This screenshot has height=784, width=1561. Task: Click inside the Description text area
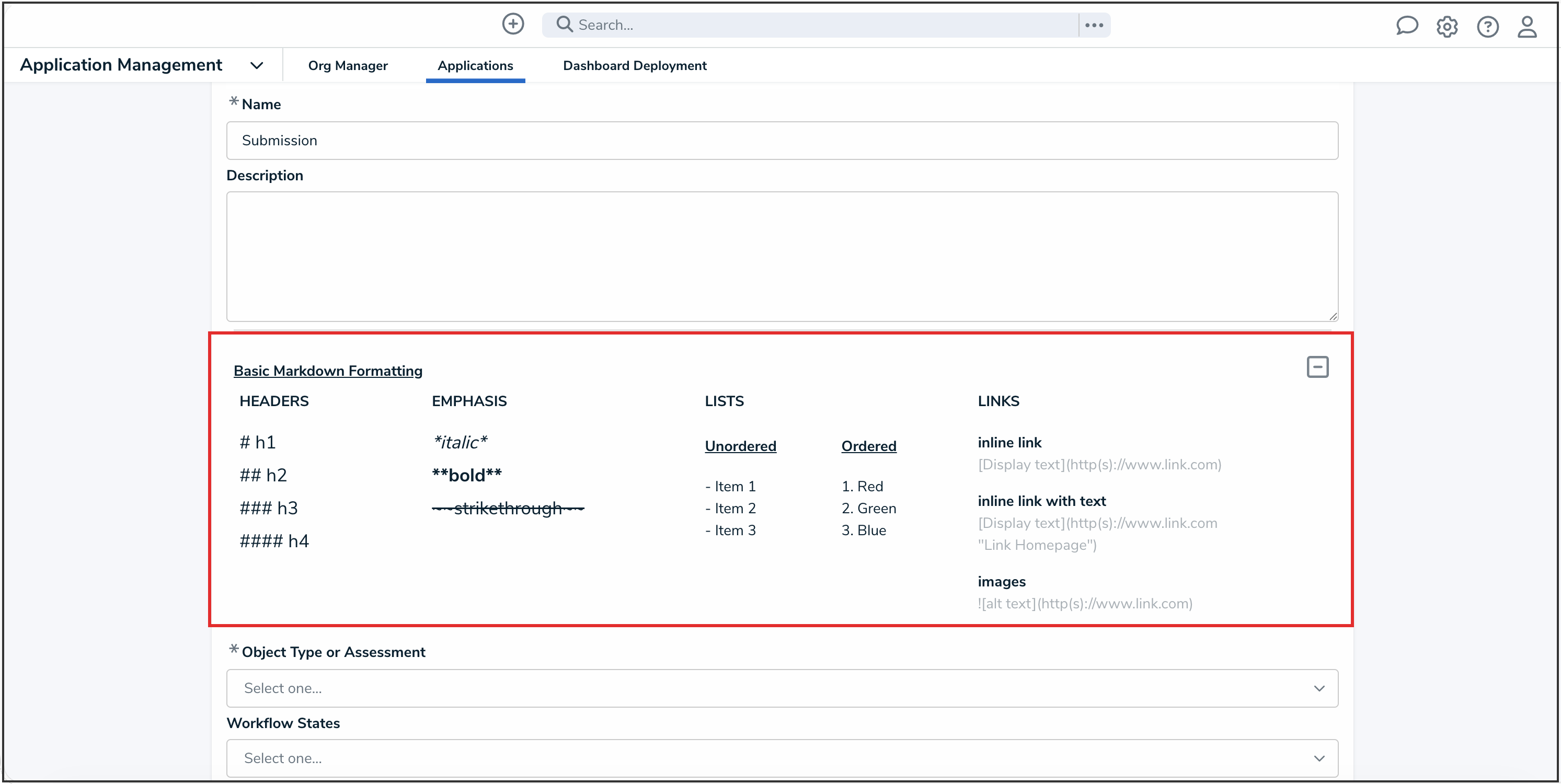pos(782,257)
